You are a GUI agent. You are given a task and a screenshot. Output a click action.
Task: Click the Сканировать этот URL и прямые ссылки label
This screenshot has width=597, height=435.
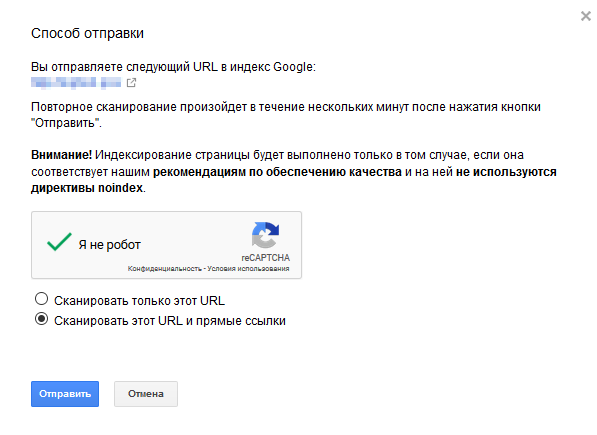[170, 321]
